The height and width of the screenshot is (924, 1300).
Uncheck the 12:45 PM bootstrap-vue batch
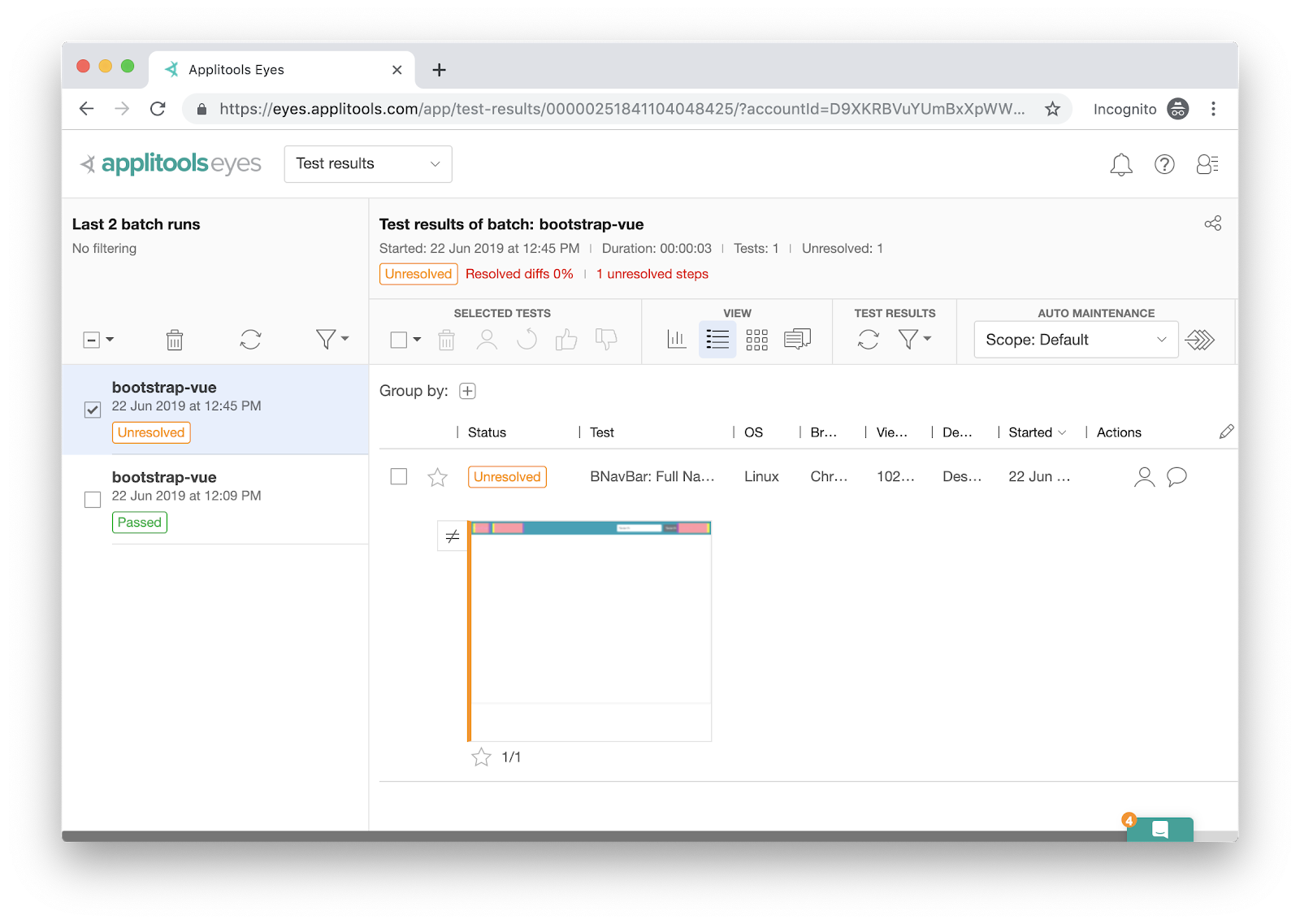point(93,410)
